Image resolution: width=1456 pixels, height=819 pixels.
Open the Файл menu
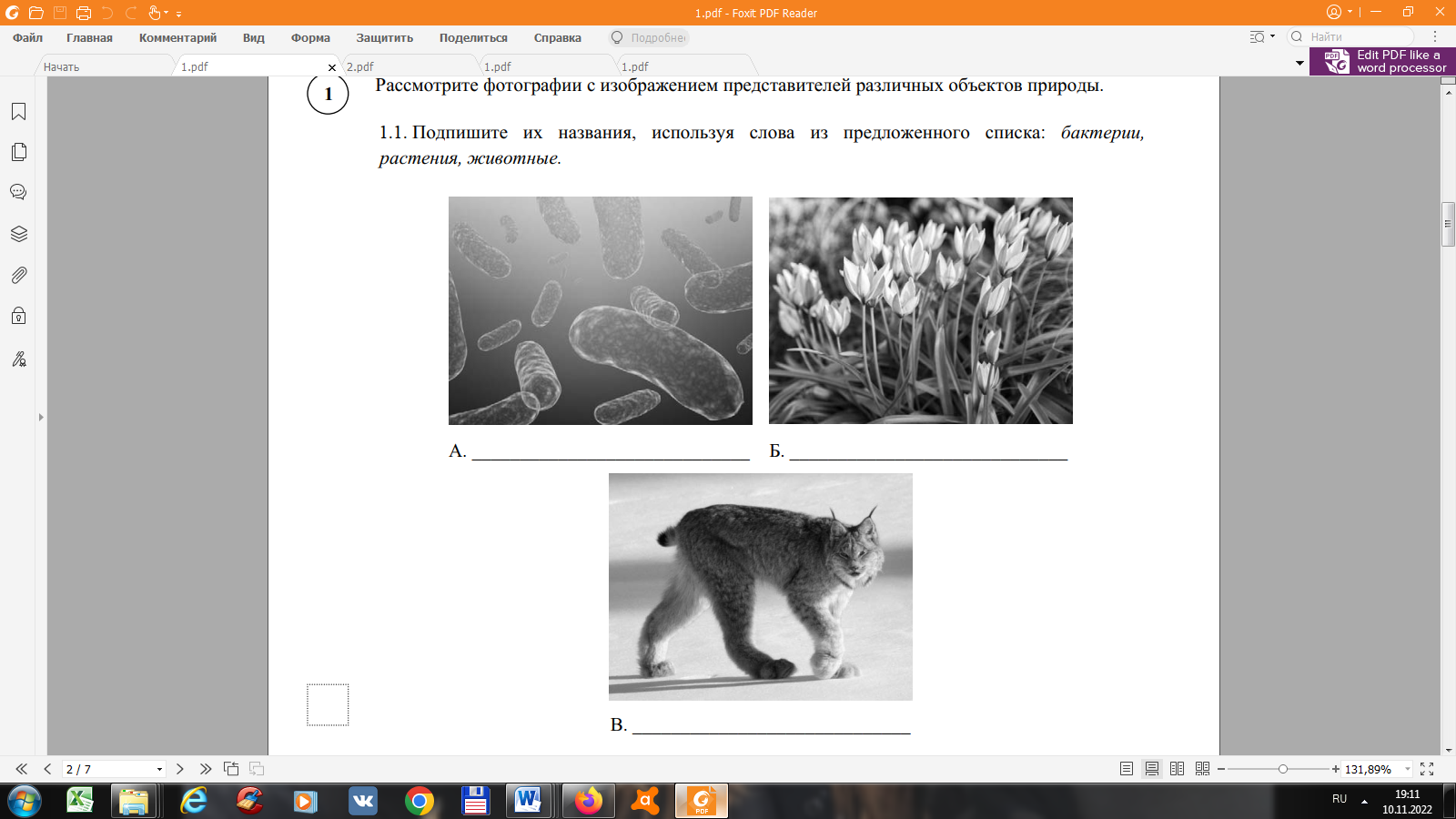(x=28, y=38)
